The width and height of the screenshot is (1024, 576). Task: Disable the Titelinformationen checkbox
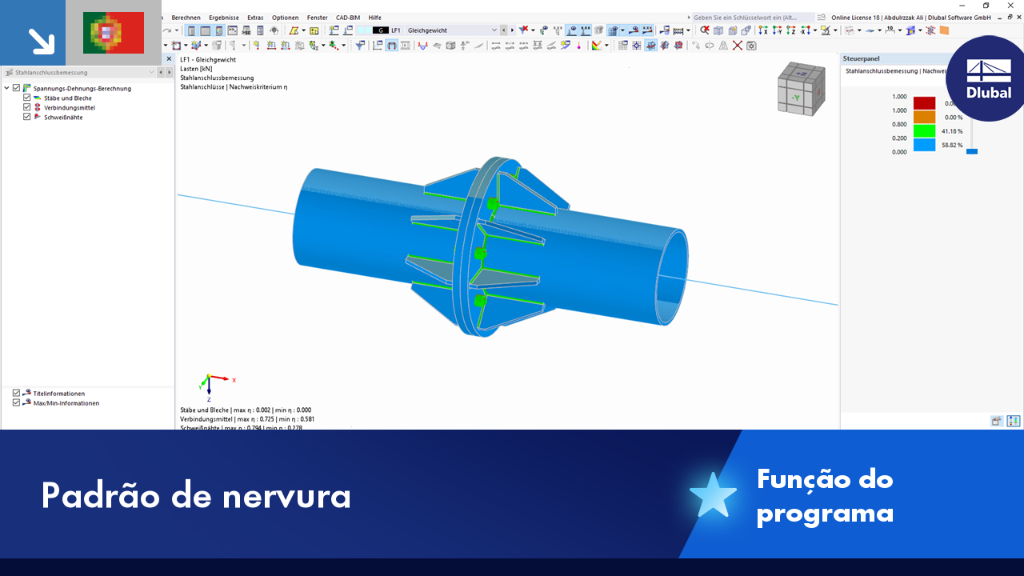point(16,393)
